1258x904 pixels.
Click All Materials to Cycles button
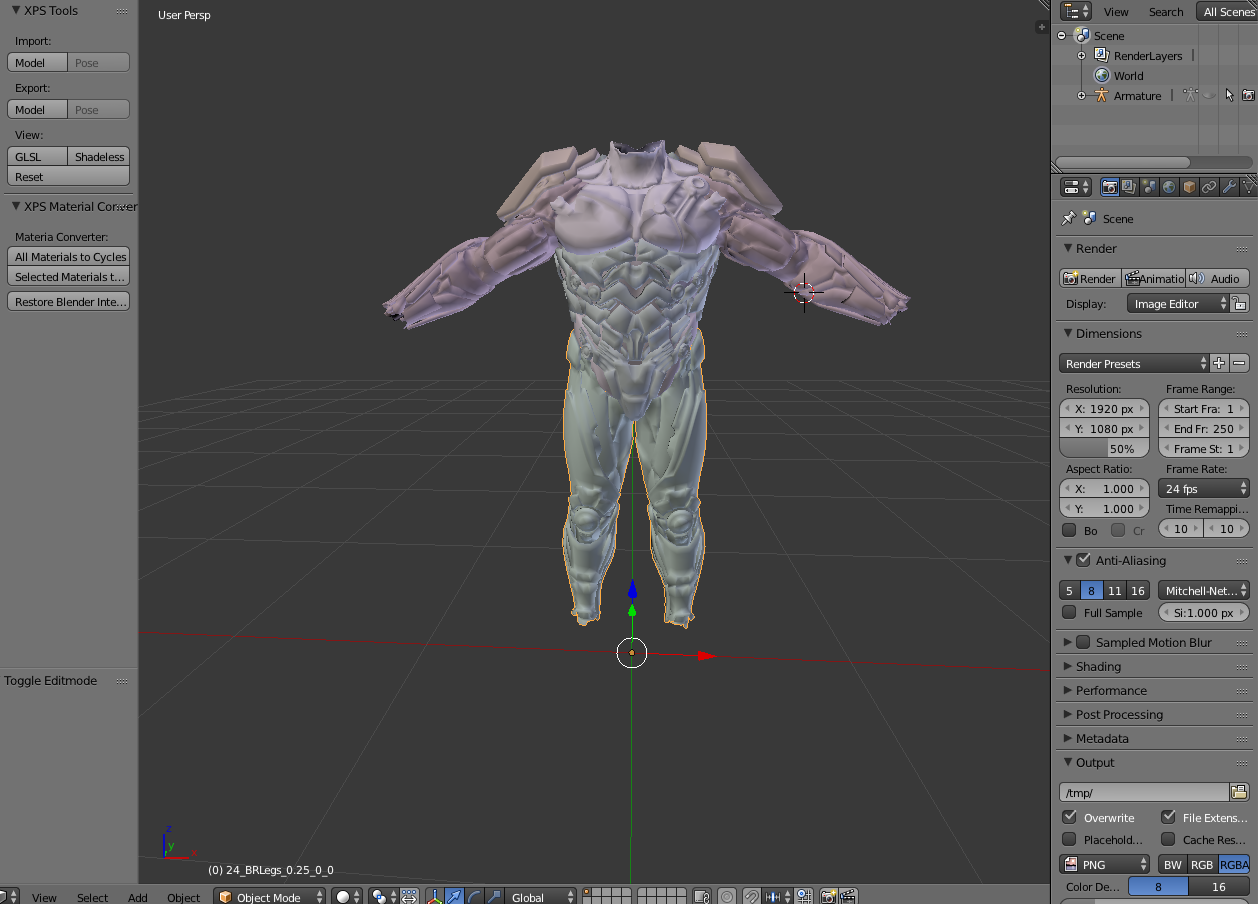pyautogui.click(x=69, y=256)
